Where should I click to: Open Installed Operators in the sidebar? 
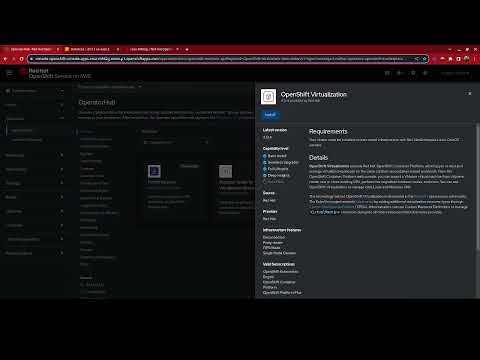(27, 140)
